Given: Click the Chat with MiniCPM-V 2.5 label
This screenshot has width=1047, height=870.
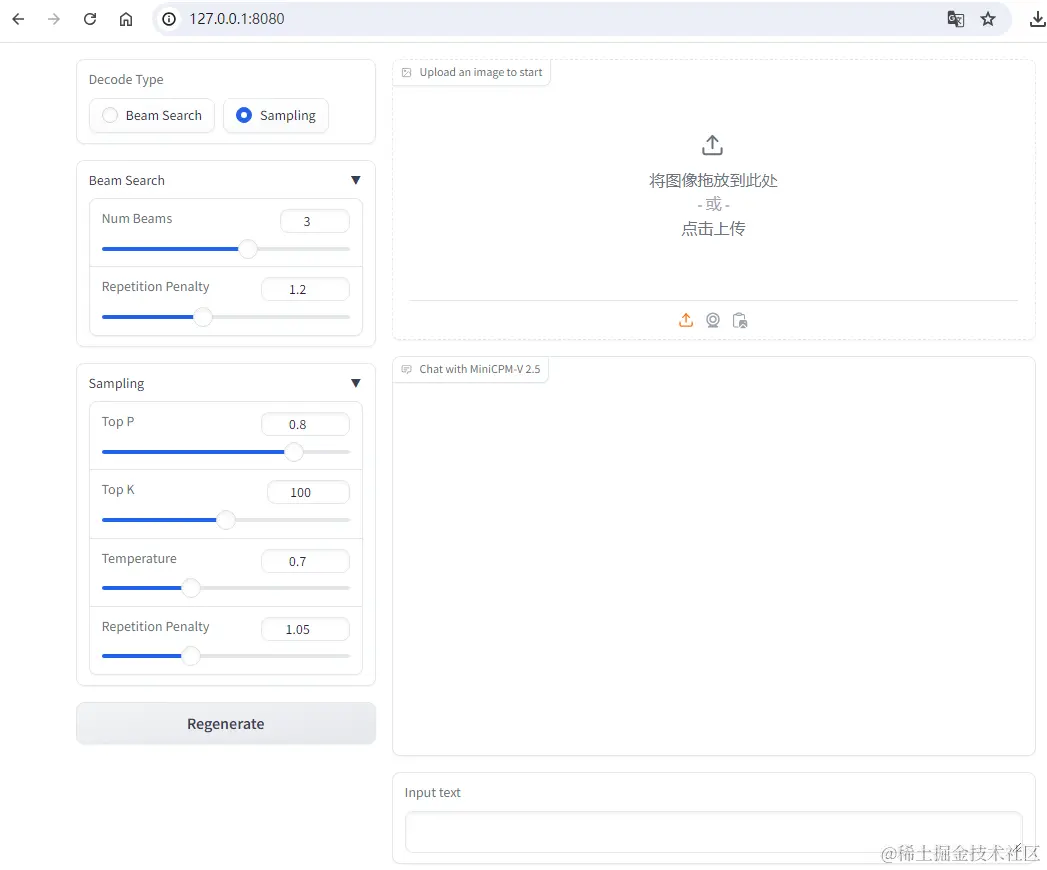Looking at the screenshot, I should 479,369.
